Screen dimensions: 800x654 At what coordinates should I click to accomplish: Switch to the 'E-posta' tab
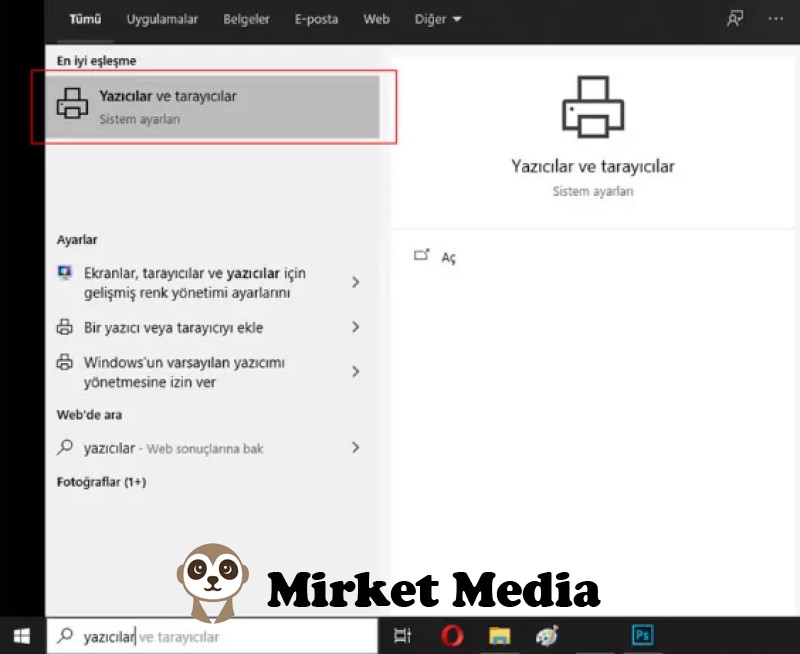(x=316, y=19)
